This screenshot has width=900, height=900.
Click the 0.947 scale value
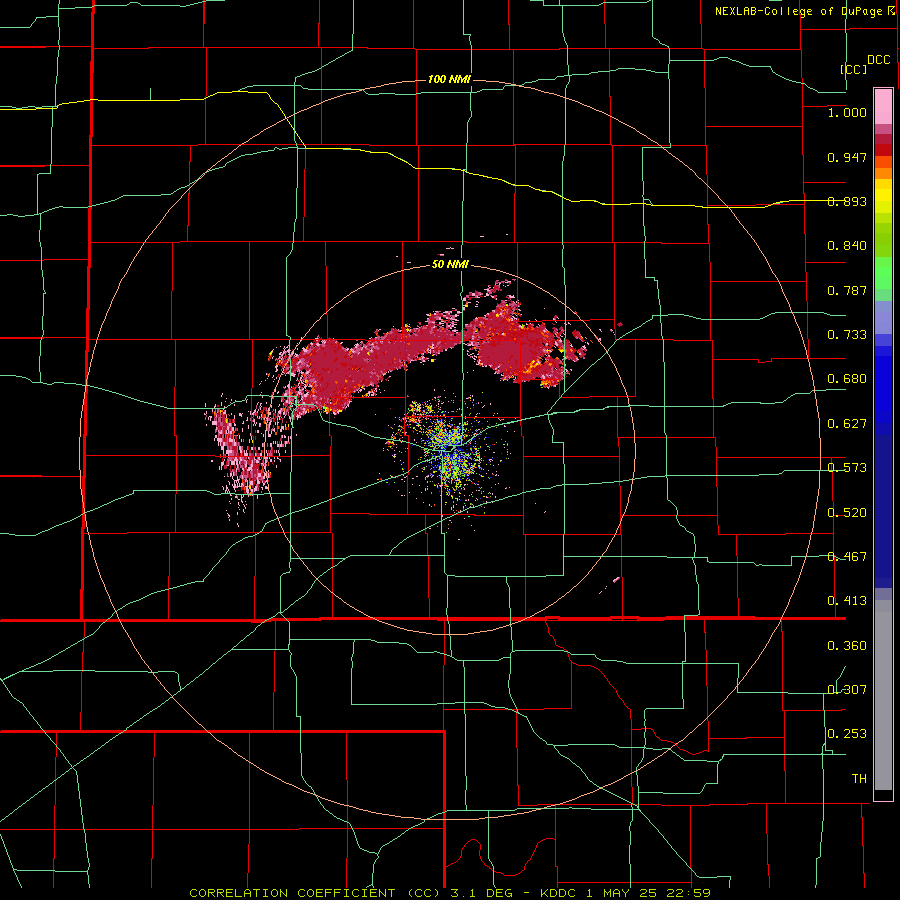[x=847, y=157]
